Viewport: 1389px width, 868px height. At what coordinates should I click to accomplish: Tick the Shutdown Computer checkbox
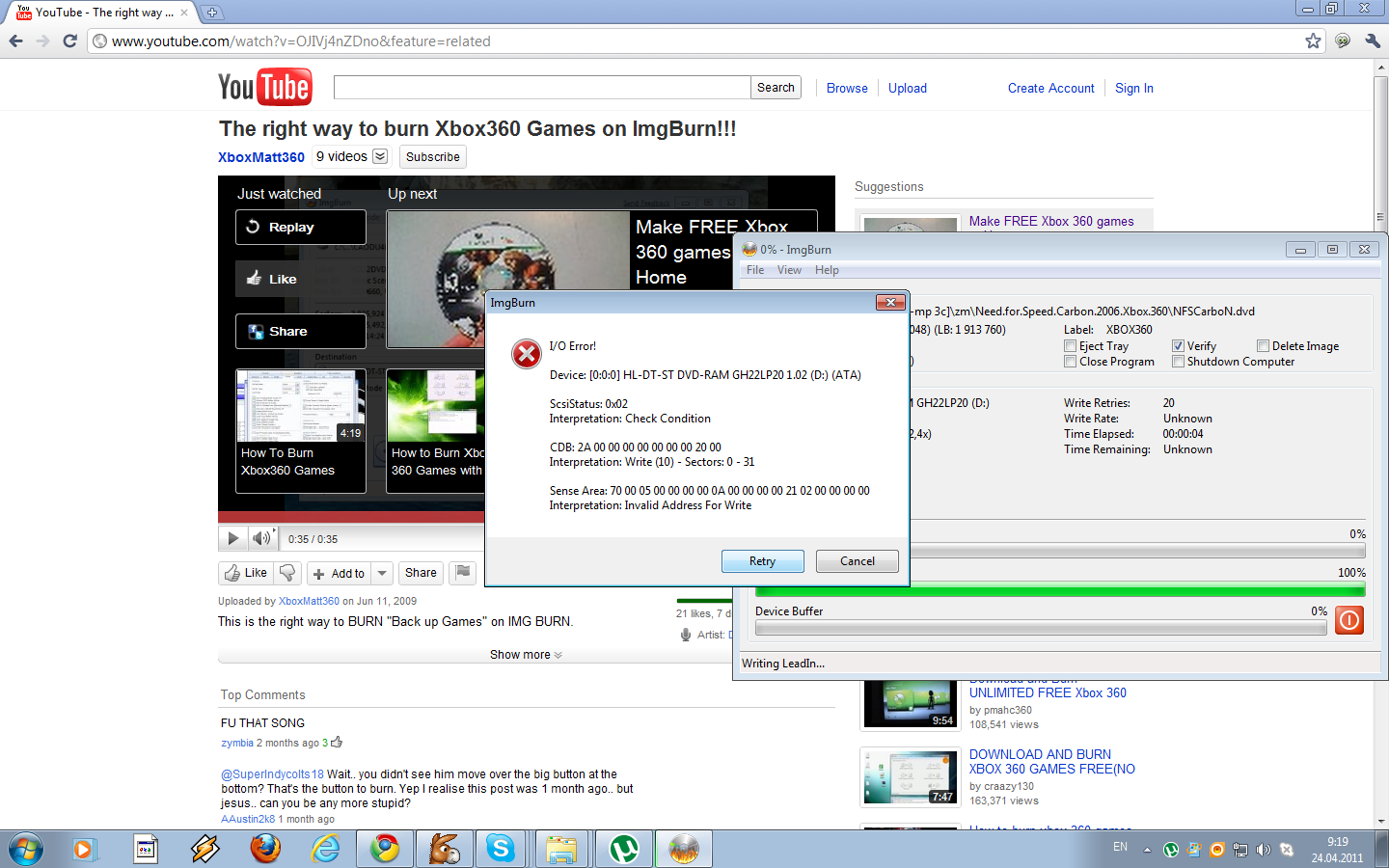[1178, 362]
